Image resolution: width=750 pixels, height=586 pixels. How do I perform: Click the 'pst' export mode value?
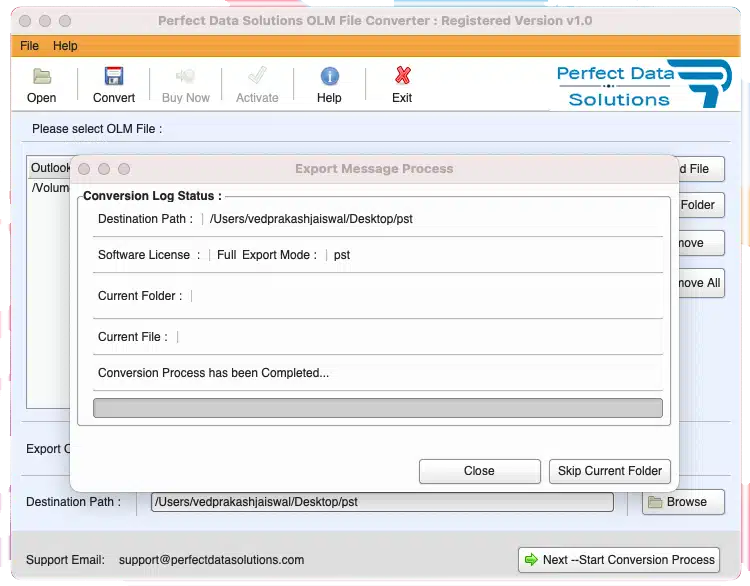tap(342, 255)
